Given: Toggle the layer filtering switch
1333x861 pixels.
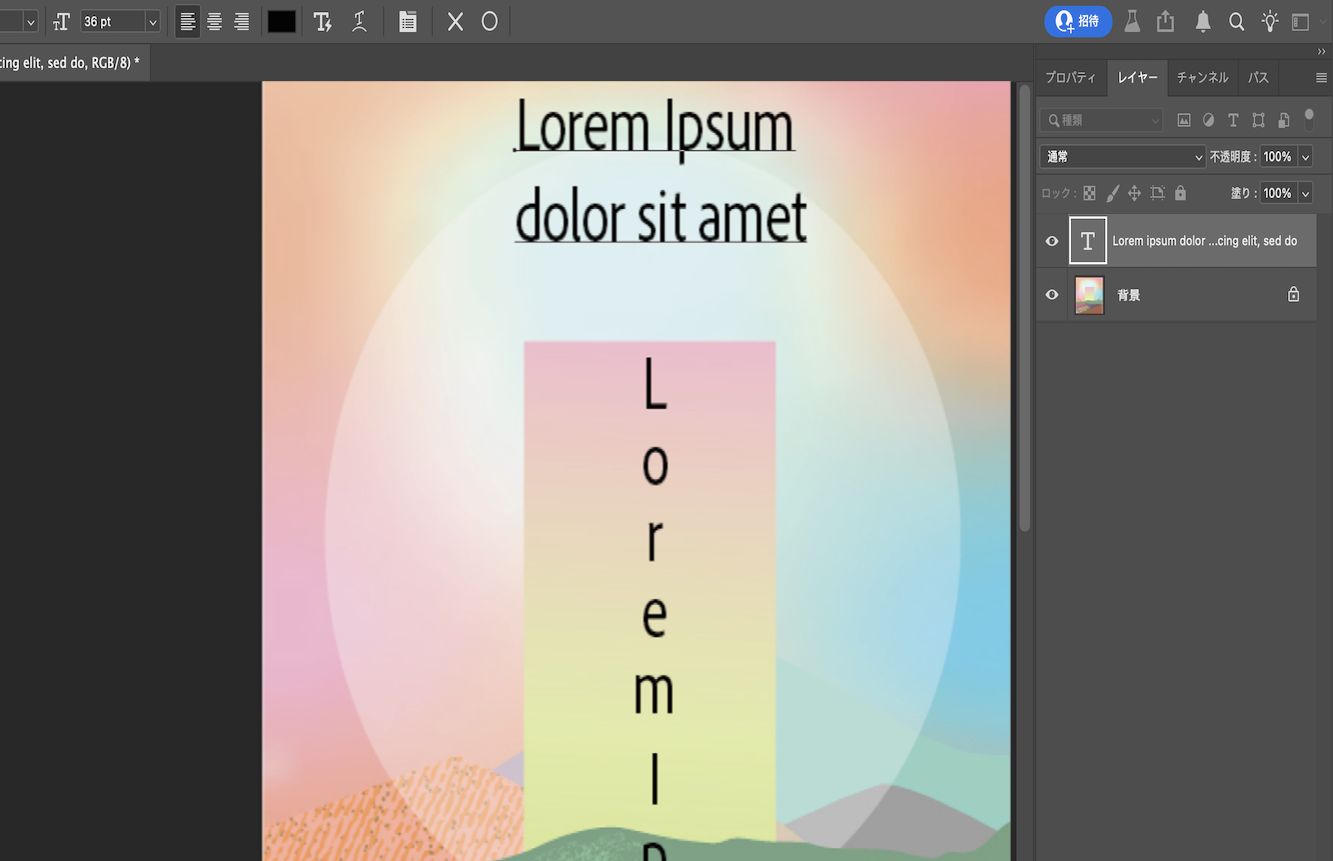Looking at the screenshot, I should pos(1310,119).
